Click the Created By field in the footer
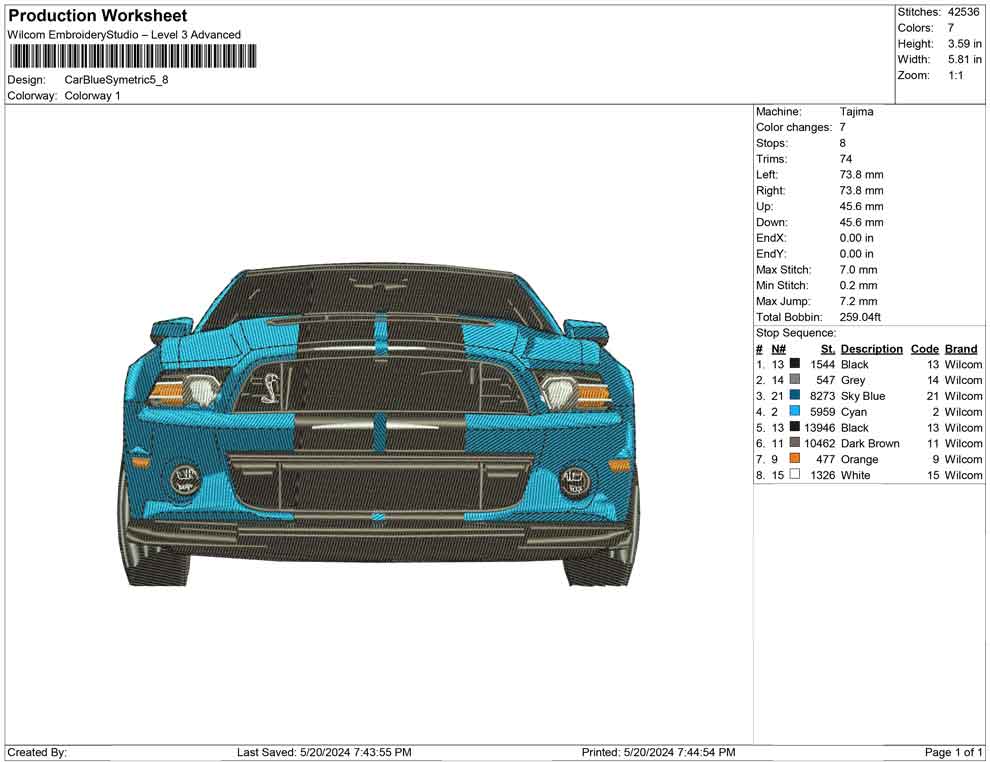Image resolution: width=990 pixels, height=762 pixels. point(38,751)
